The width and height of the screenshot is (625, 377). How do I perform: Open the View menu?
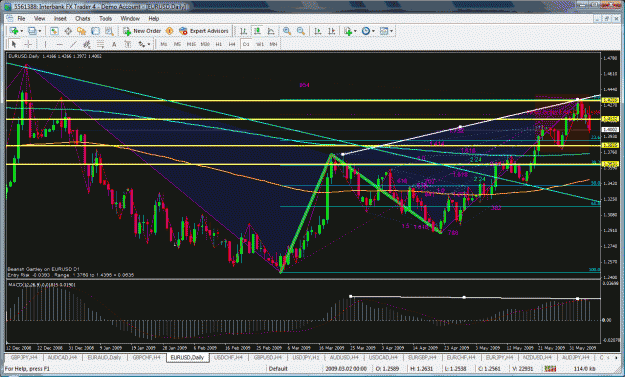click(39, 18)
